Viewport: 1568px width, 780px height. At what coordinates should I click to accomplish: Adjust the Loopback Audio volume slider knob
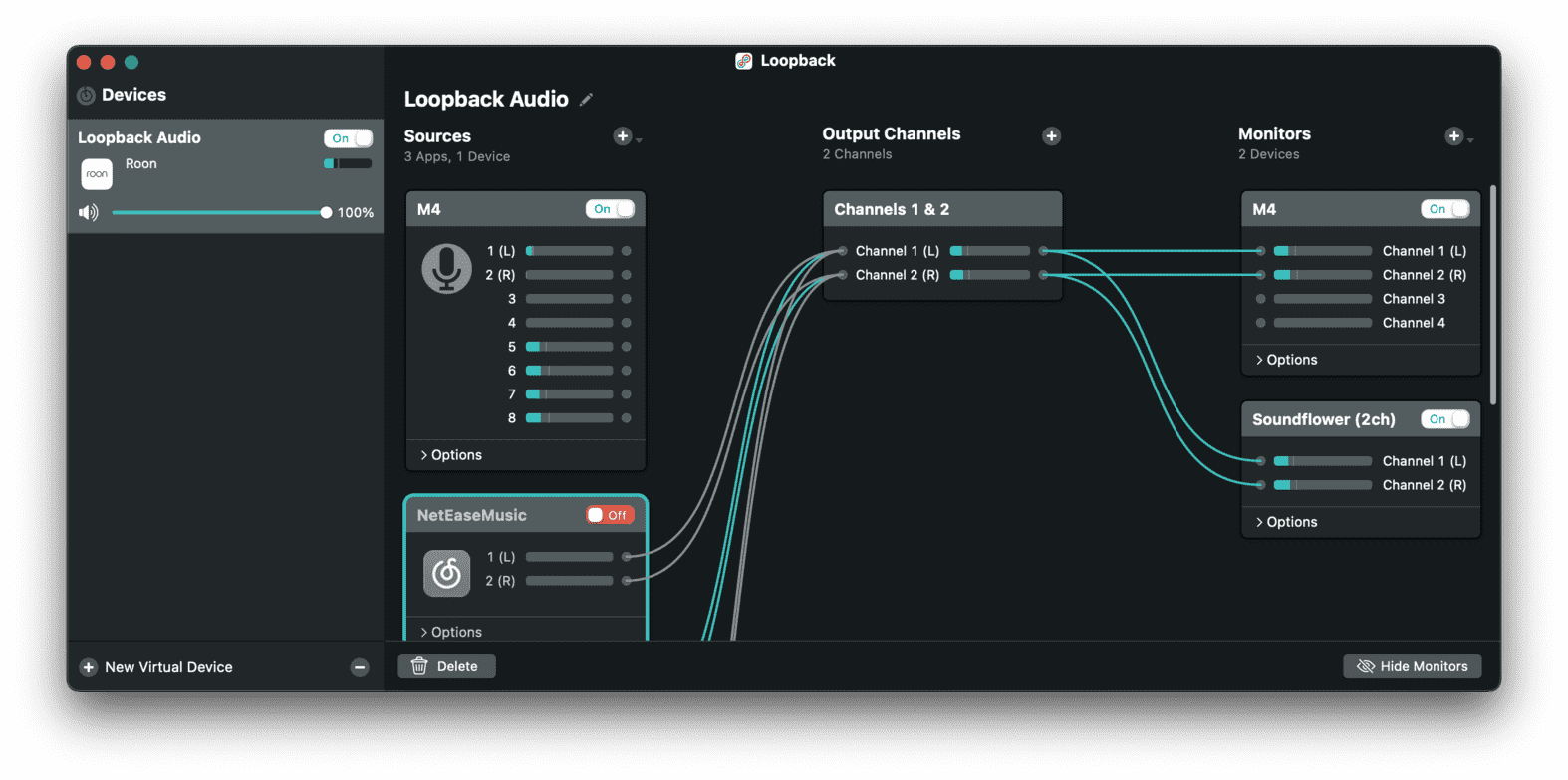tap(326, 212)
